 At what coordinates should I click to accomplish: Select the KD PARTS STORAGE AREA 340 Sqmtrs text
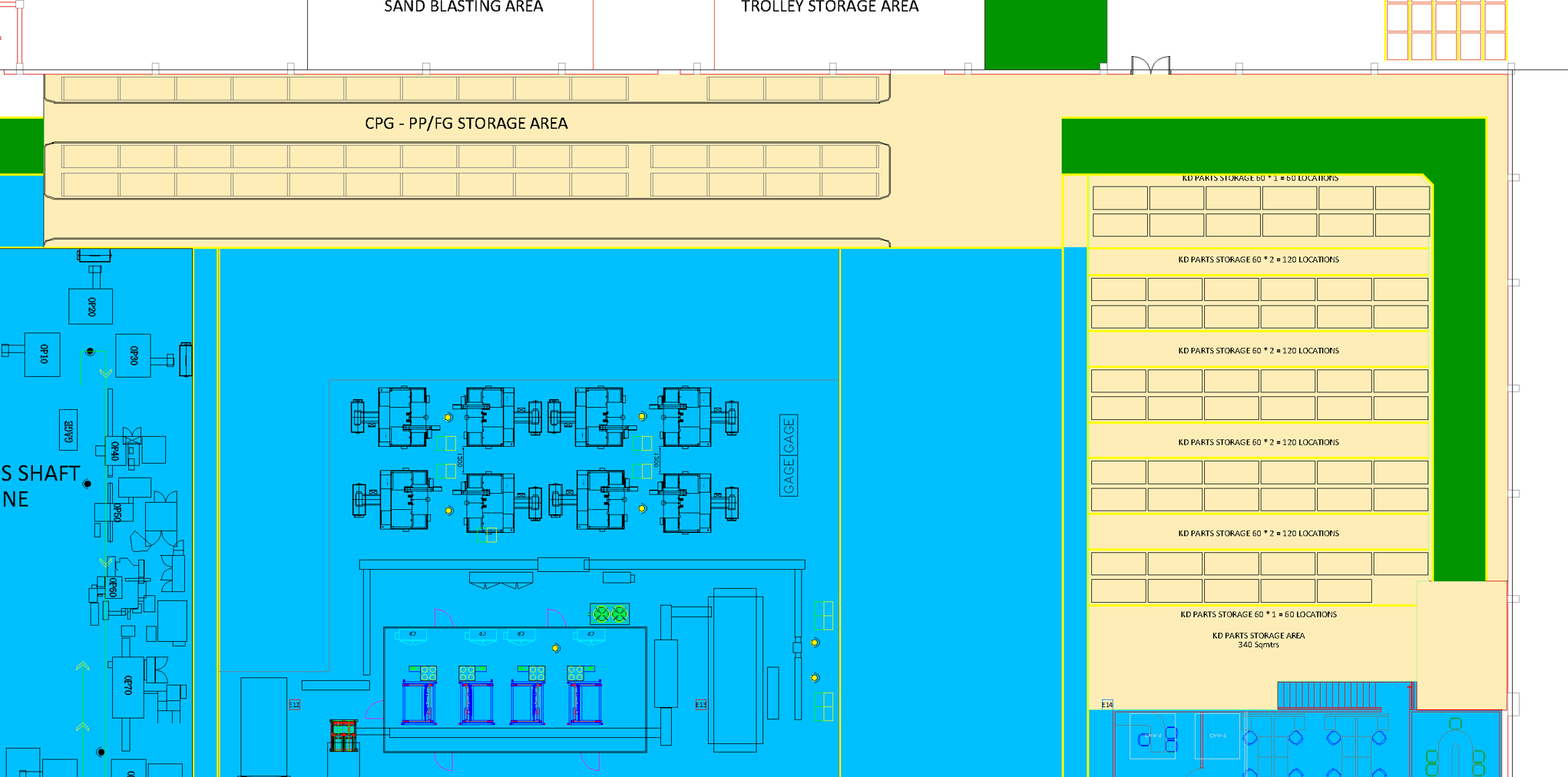[x=1258, y=640]
